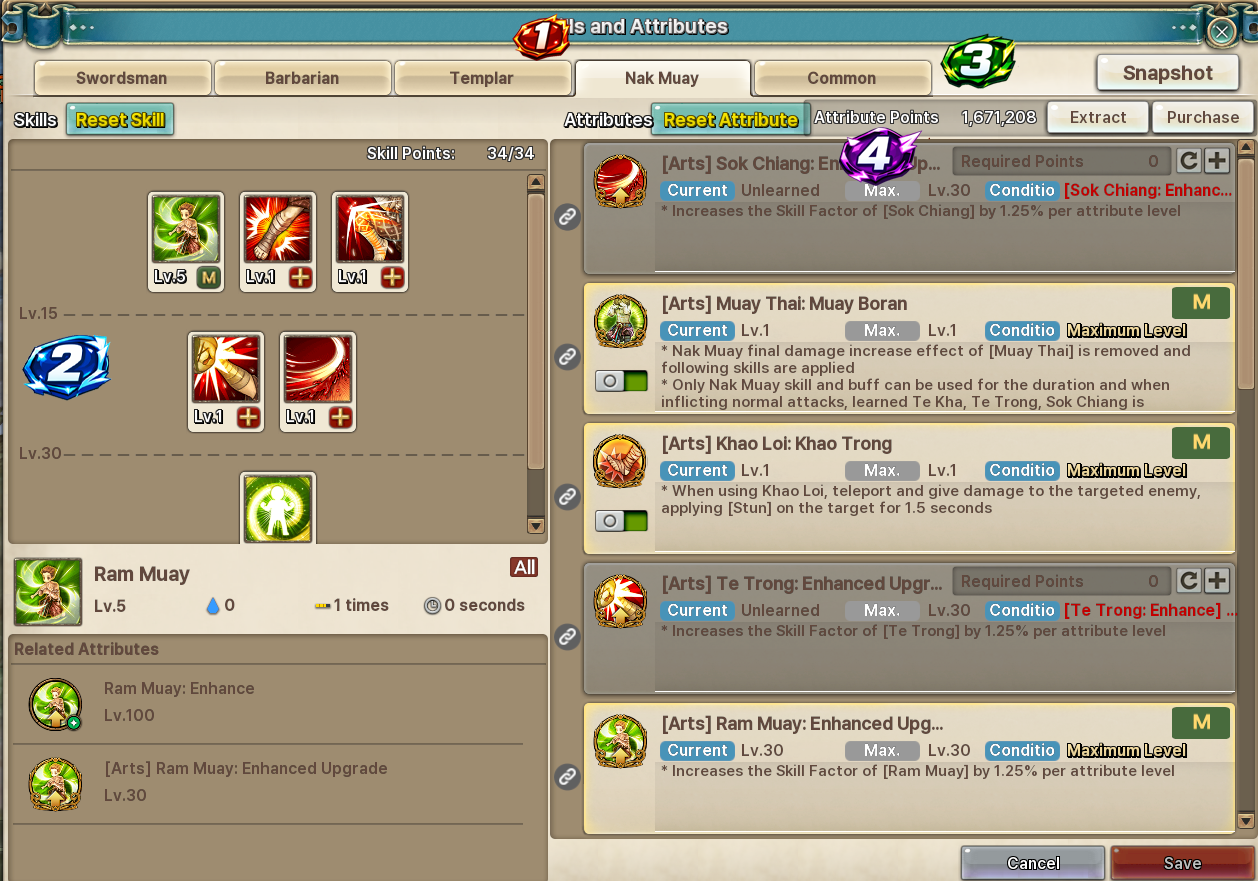Image resolution: width=1258 pixels, height=881 pixels.
Task: Click the All filter badge beside Ram Muay
Action: (524, 568)
